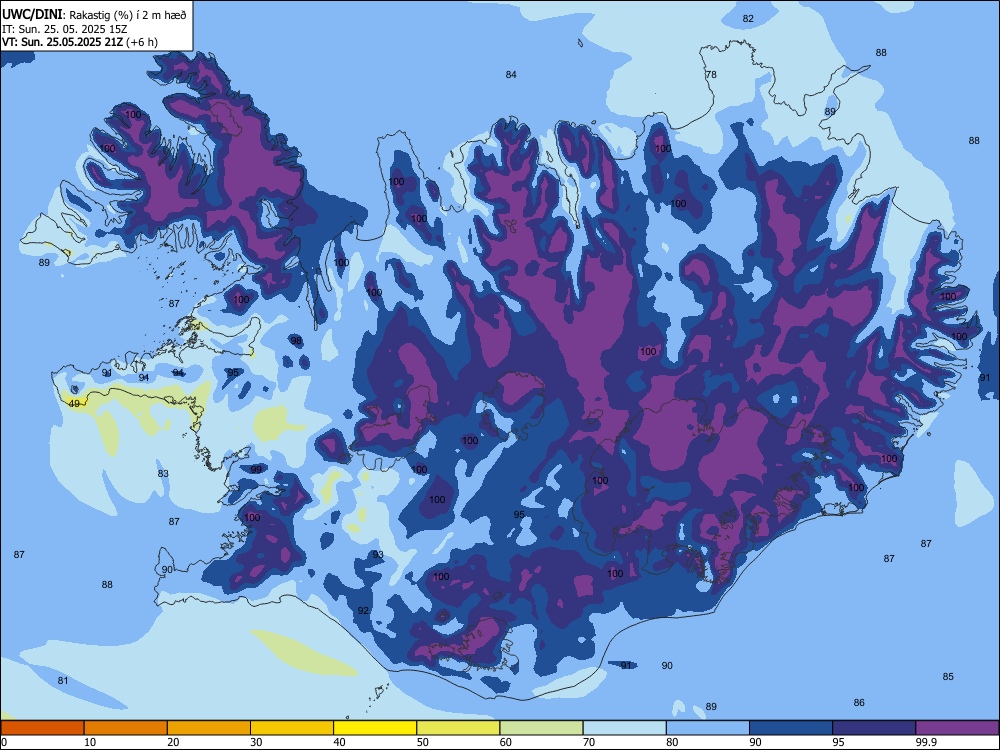
Task: Pick the light green 60–70 legend swatch
Action: pos(541,728)
